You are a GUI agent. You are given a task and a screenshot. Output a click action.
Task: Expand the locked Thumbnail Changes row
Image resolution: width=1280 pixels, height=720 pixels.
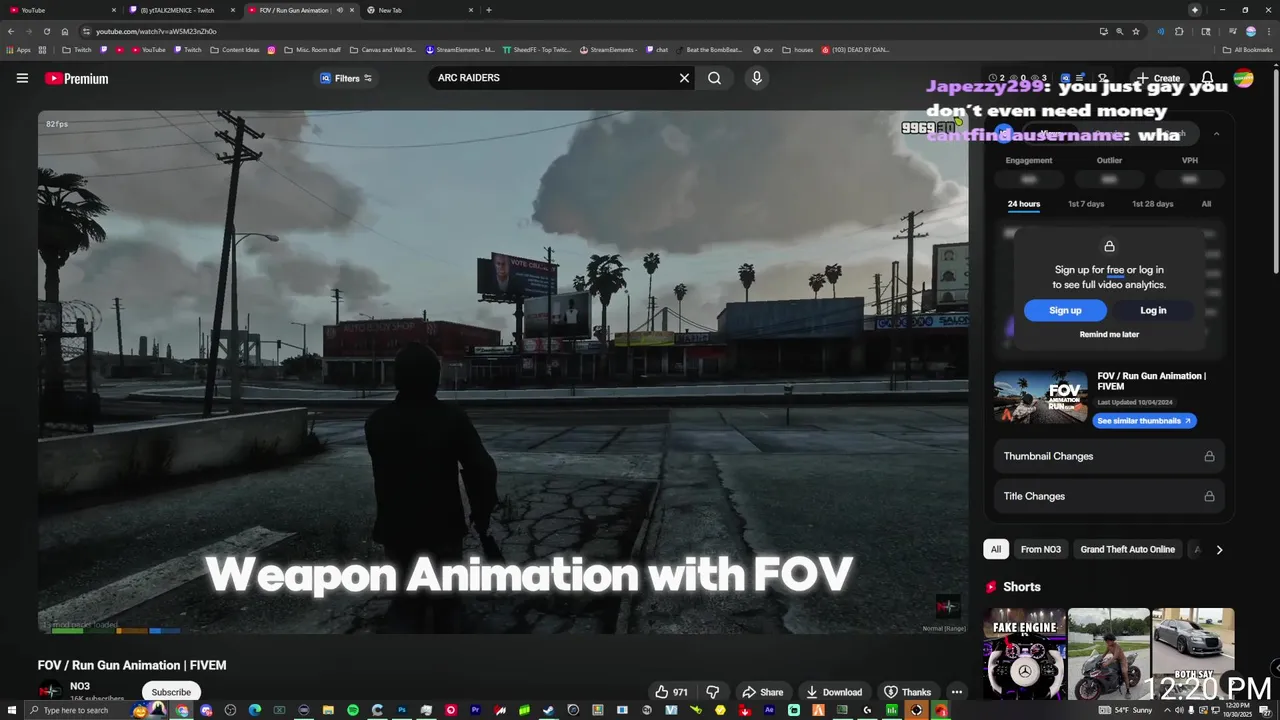click(1109, 456)
